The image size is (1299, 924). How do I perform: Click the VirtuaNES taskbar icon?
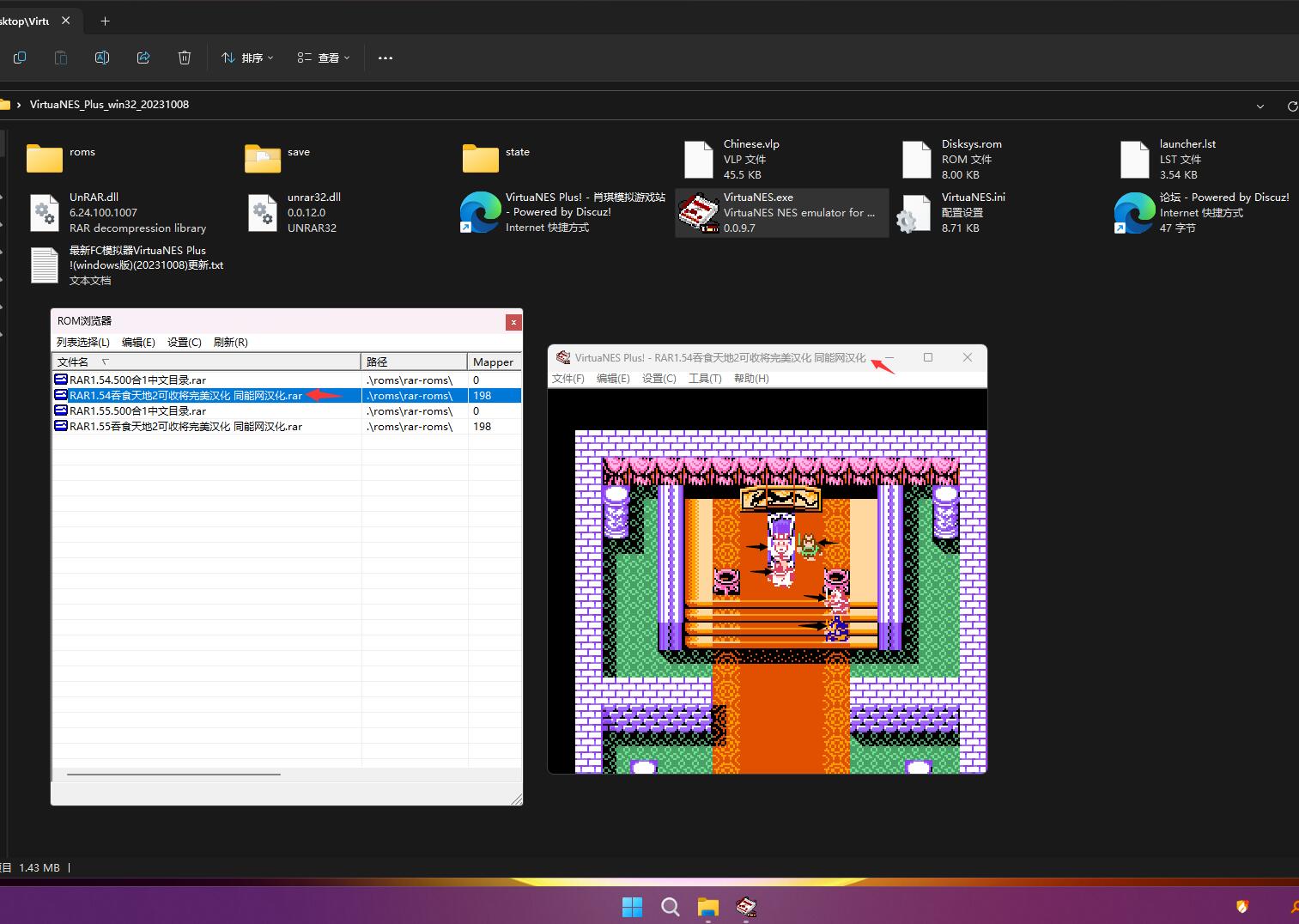coord(746,906)
